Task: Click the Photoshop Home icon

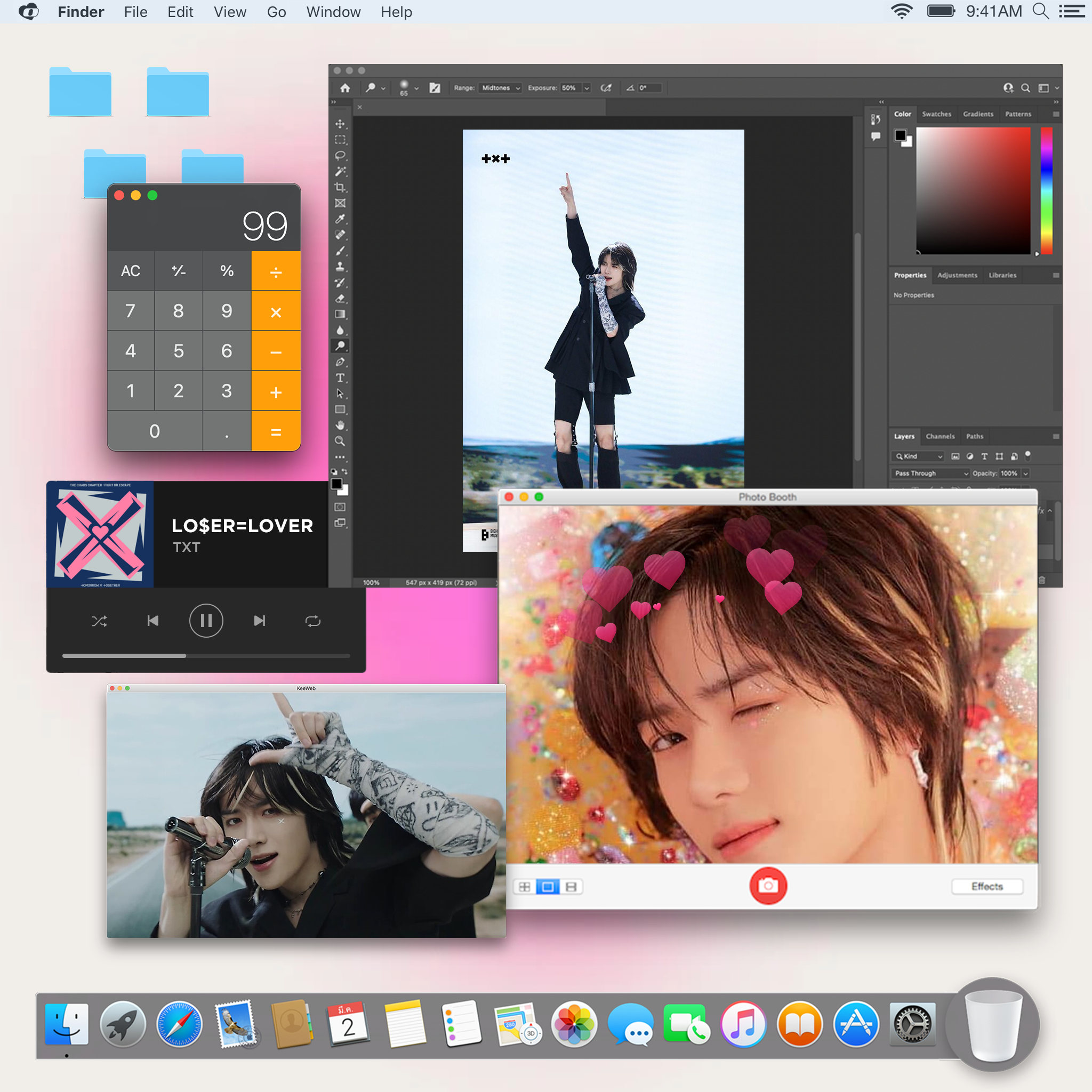Action: point(345,88)
